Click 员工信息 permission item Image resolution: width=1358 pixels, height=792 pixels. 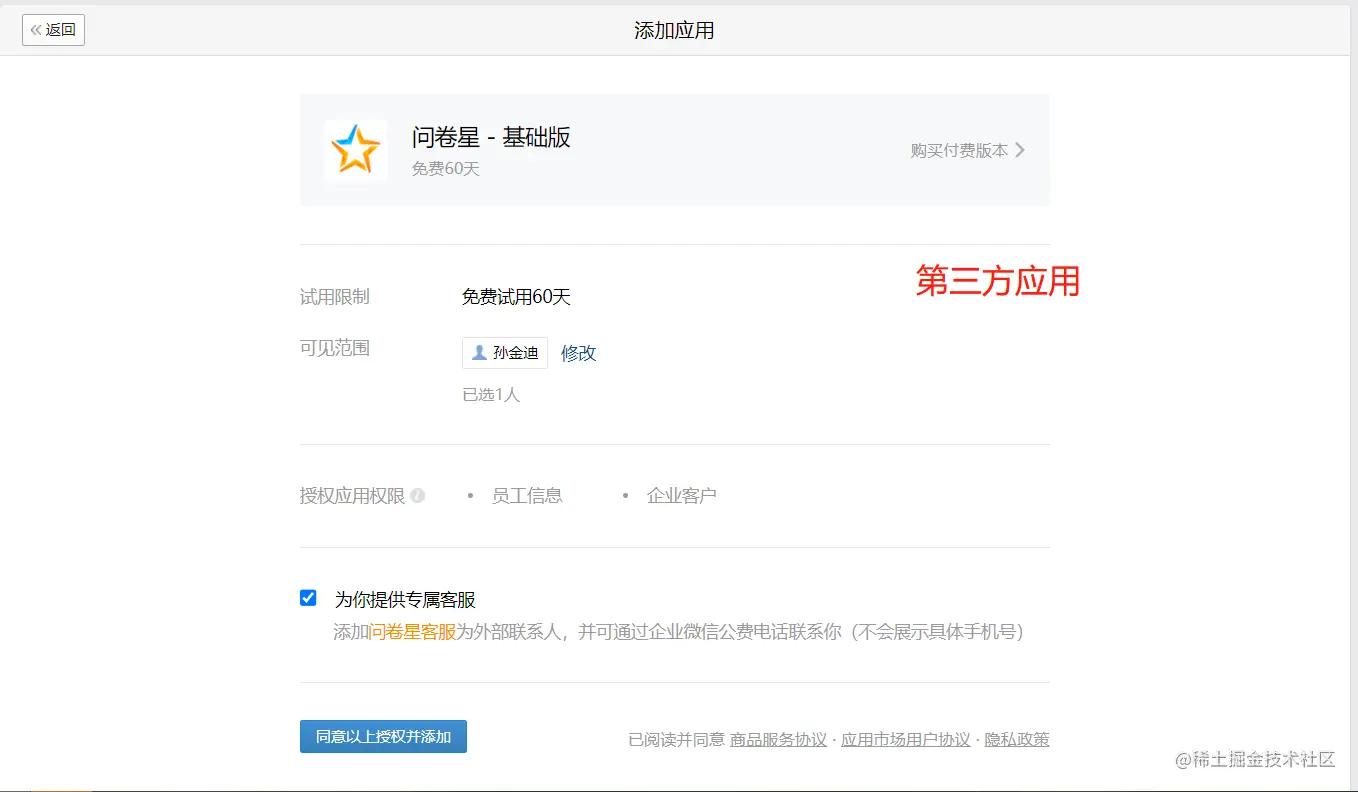coord(527,496)
